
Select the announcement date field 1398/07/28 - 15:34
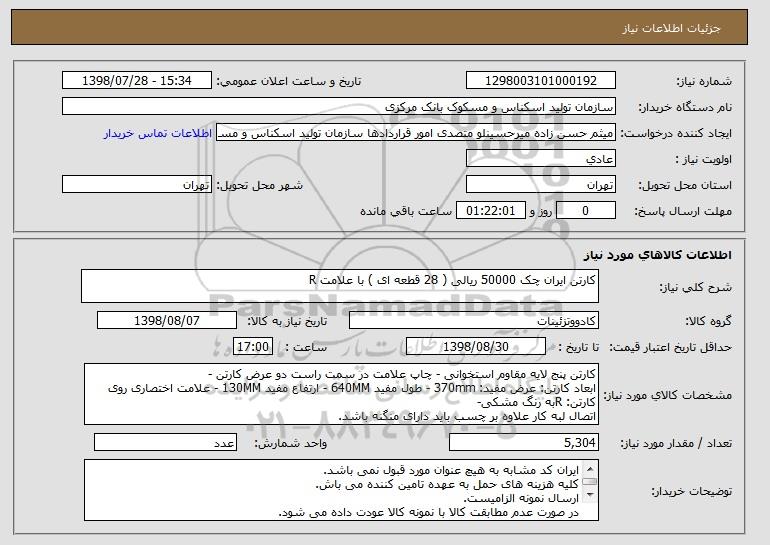click(x=137, y=81)
